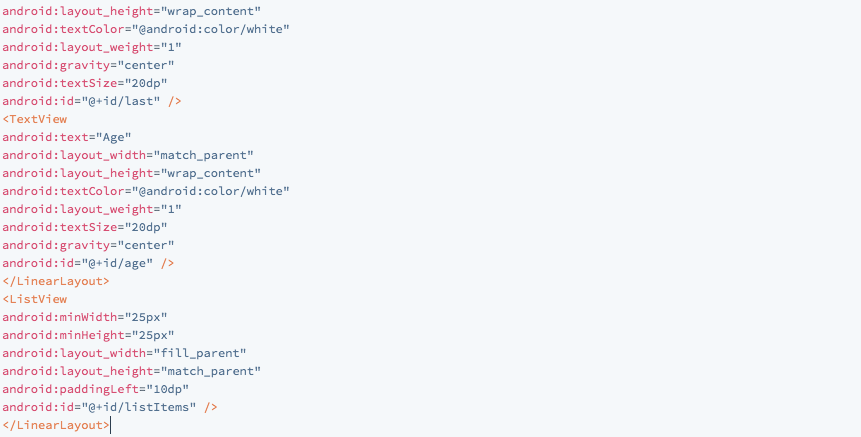Click the first closing LinearLayout tag

point(56,282)
